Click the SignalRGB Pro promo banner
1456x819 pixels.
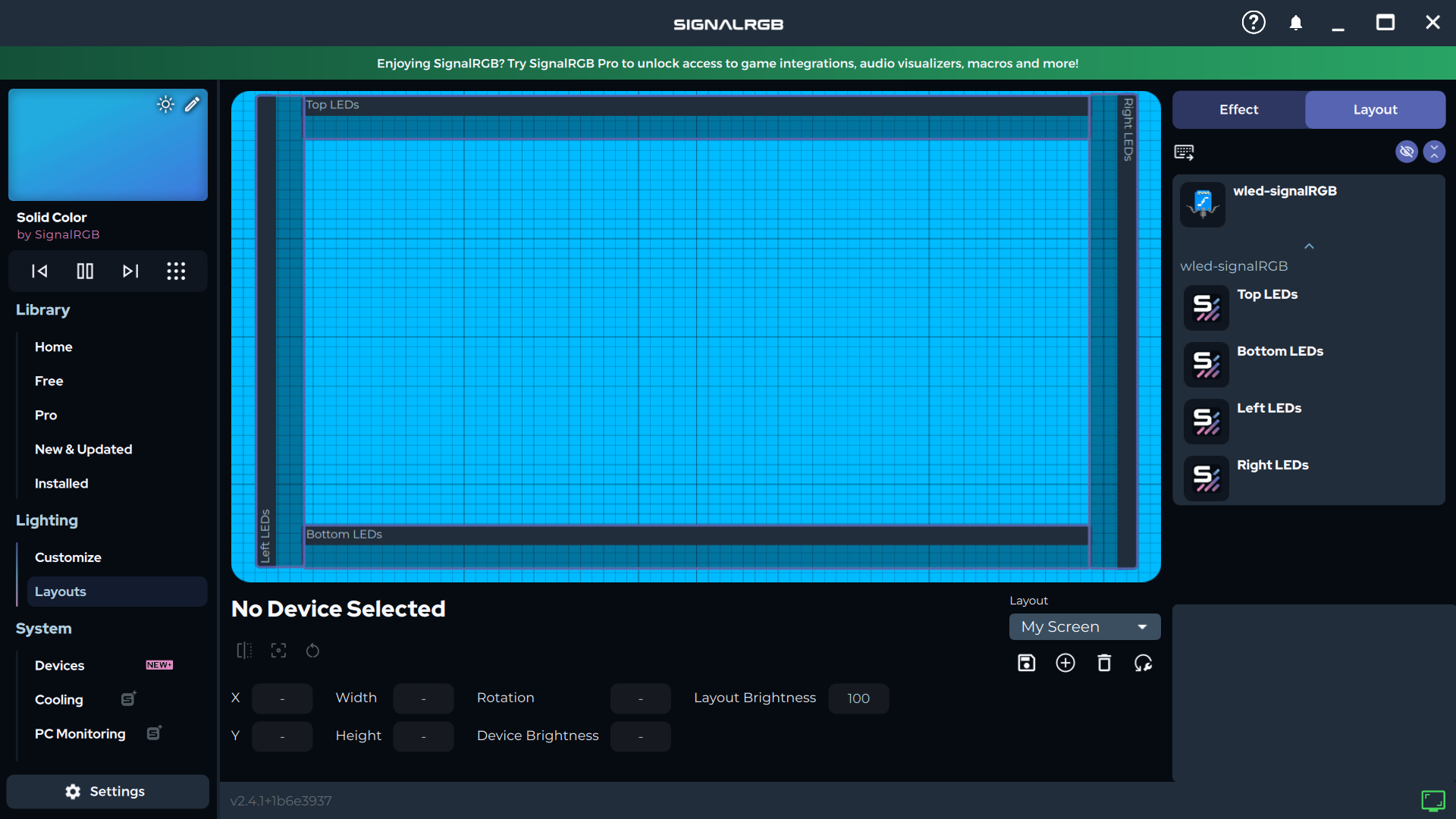coord(728,64)
